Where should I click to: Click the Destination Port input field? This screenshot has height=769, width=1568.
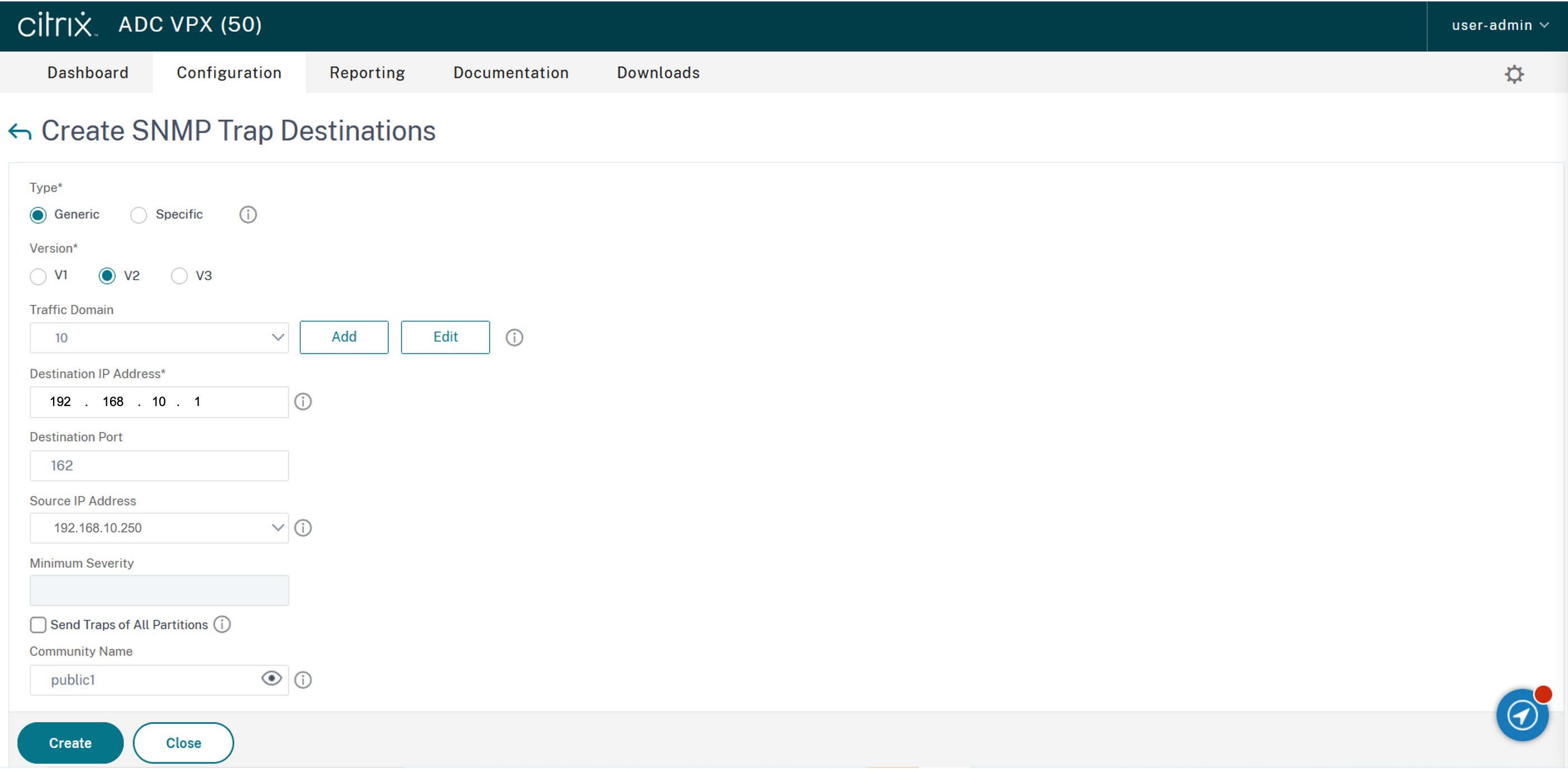(x=159, y=466)
